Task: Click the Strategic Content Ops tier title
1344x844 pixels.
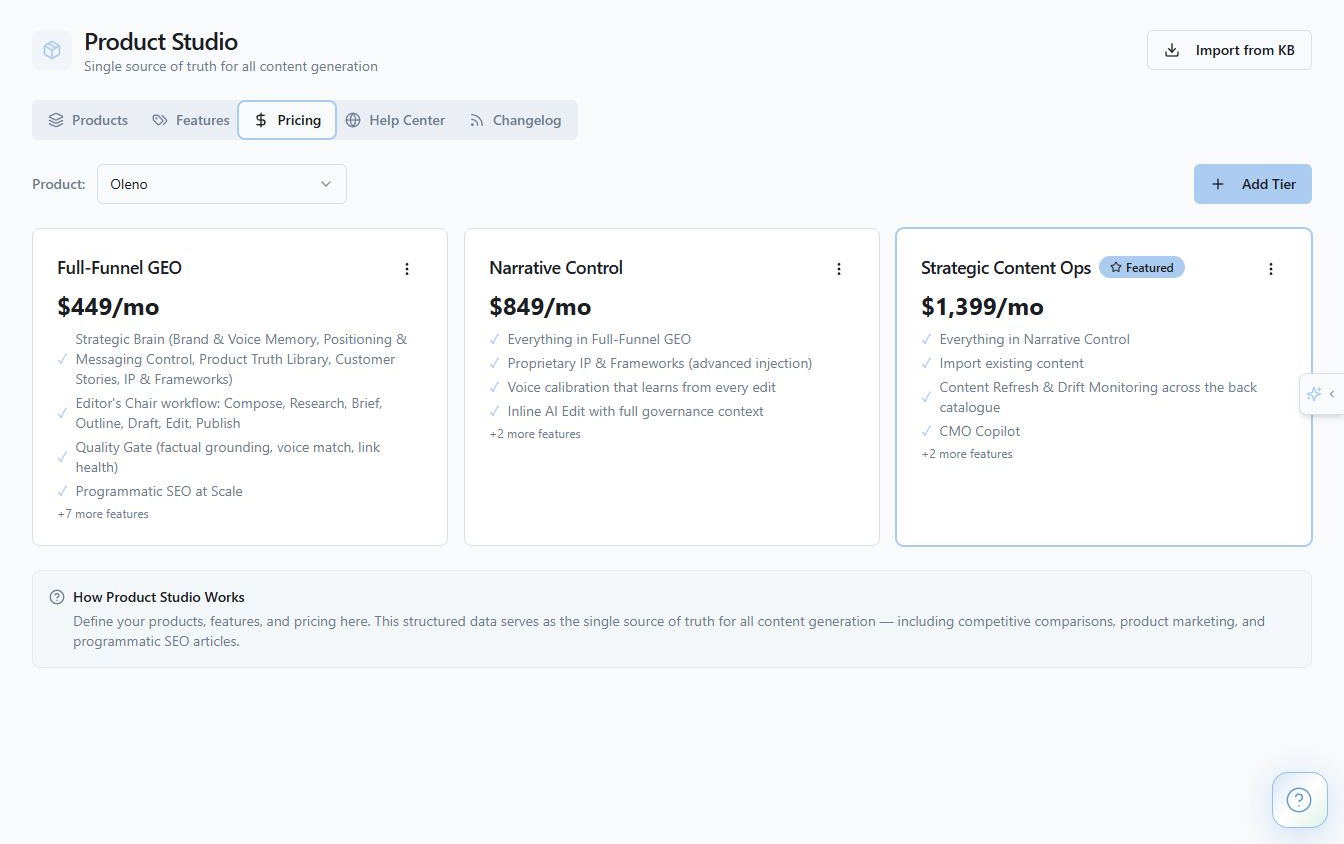Action: point(1006,268)
